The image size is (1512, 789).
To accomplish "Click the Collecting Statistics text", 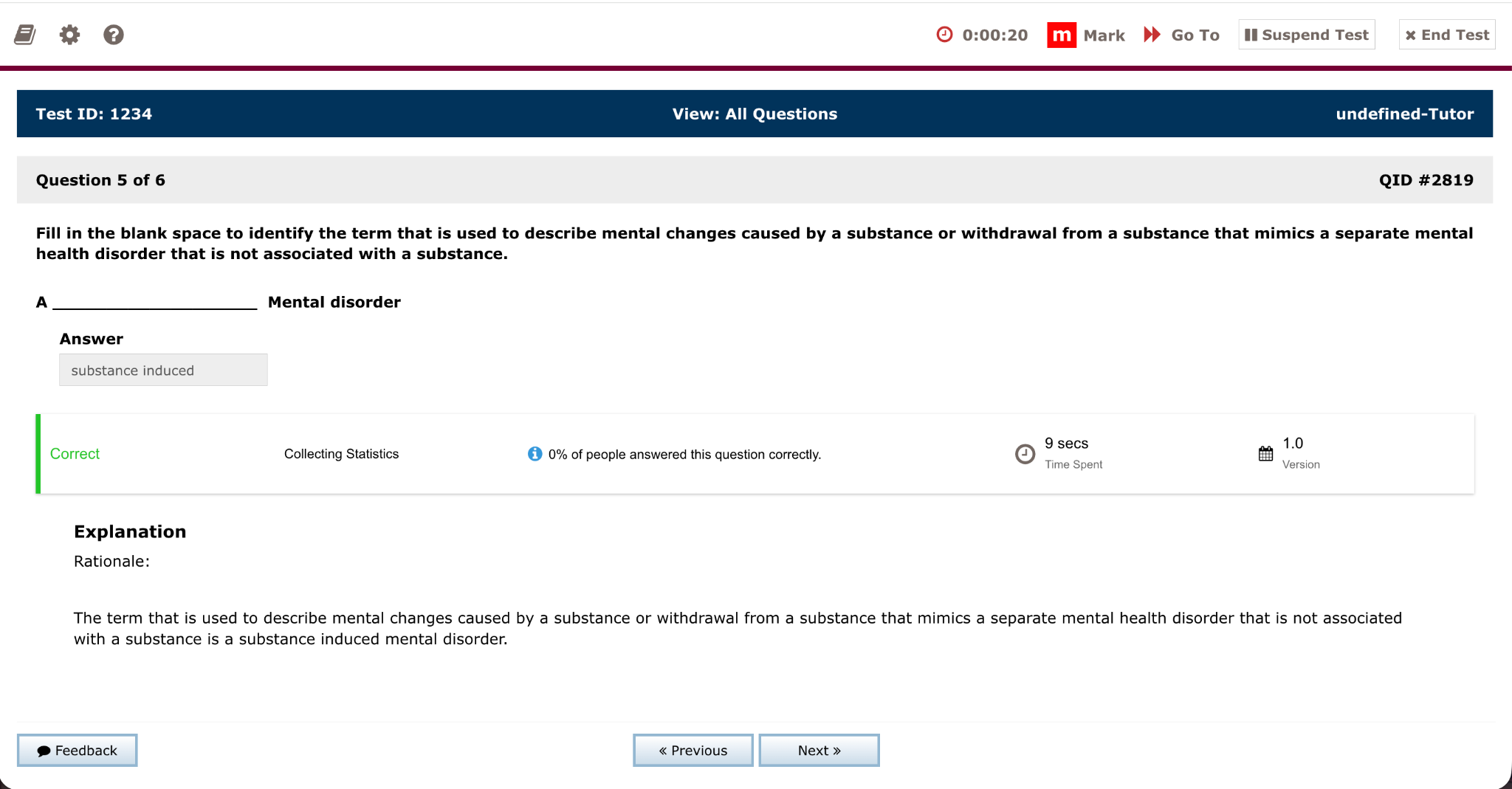I will 341,454.
